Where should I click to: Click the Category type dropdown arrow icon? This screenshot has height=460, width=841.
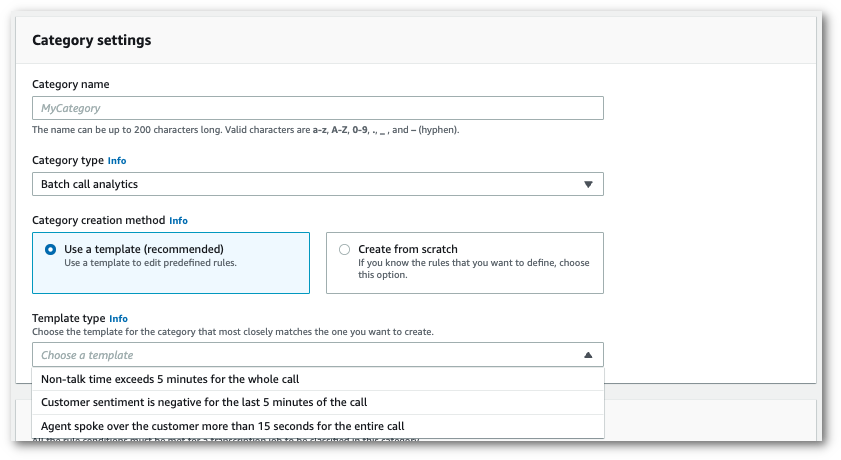588,184
